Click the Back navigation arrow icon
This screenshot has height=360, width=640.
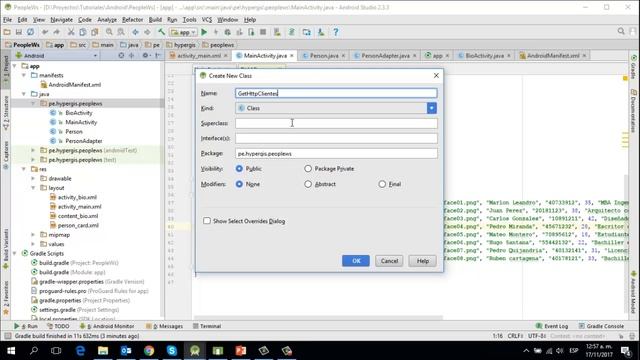(136, 32)
